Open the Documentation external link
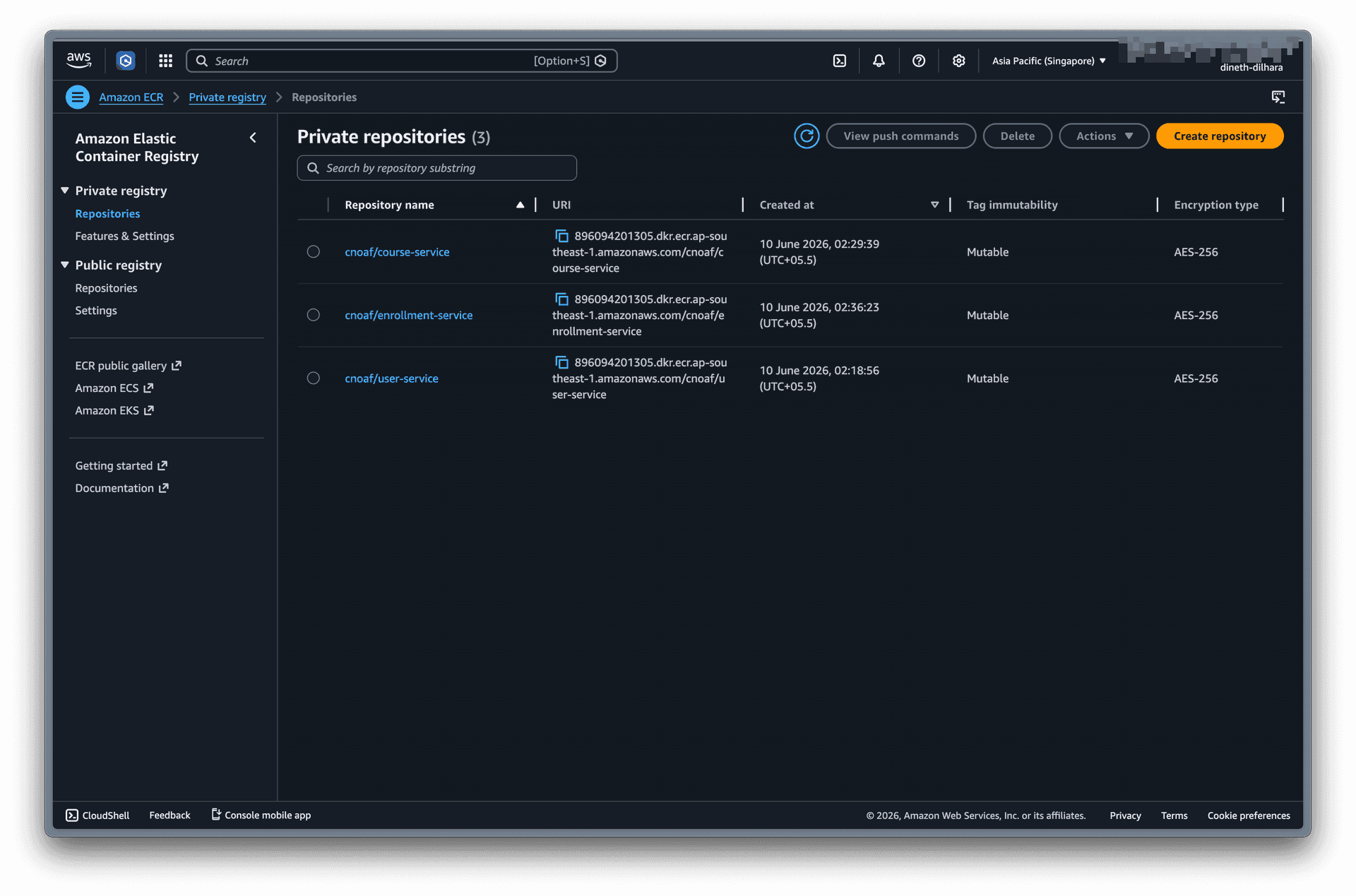This screenshot has height=896, width=1356. [x=121, y=488]
